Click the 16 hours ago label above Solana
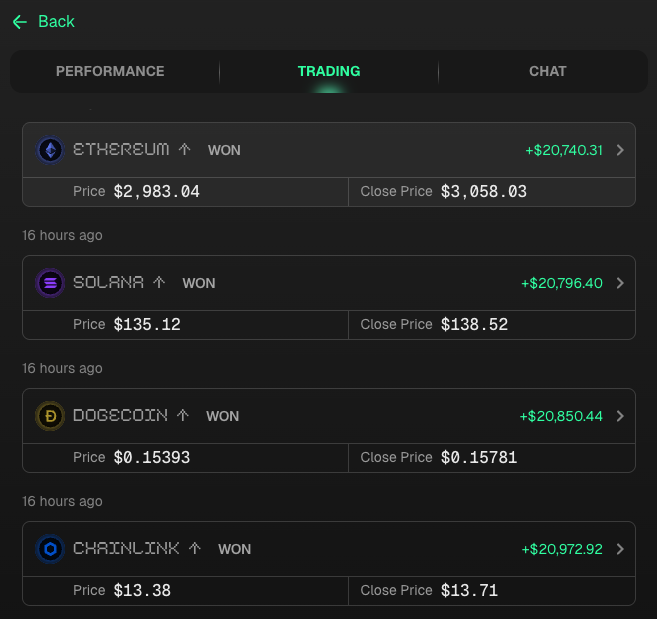 [x=62, y=235]
